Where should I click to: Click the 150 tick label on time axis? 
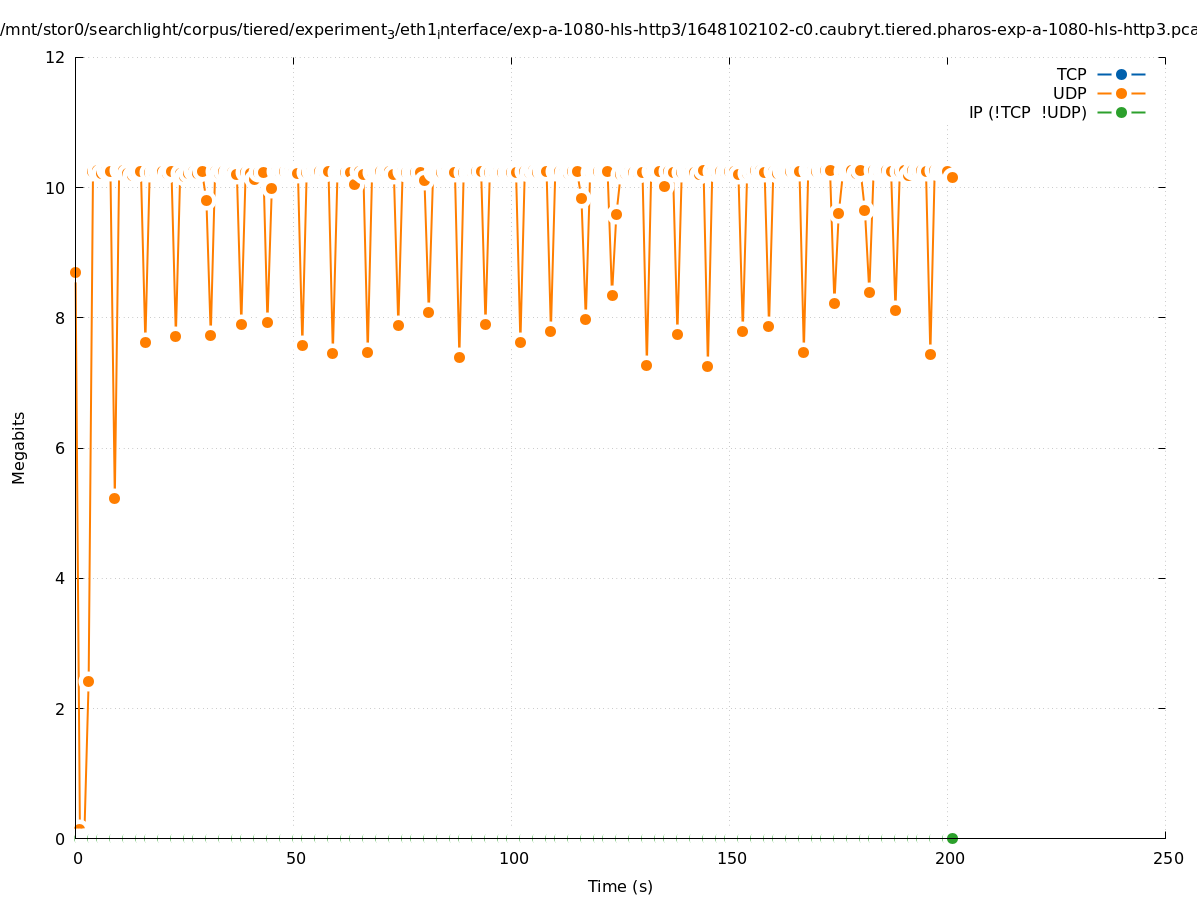pos(732,859)
